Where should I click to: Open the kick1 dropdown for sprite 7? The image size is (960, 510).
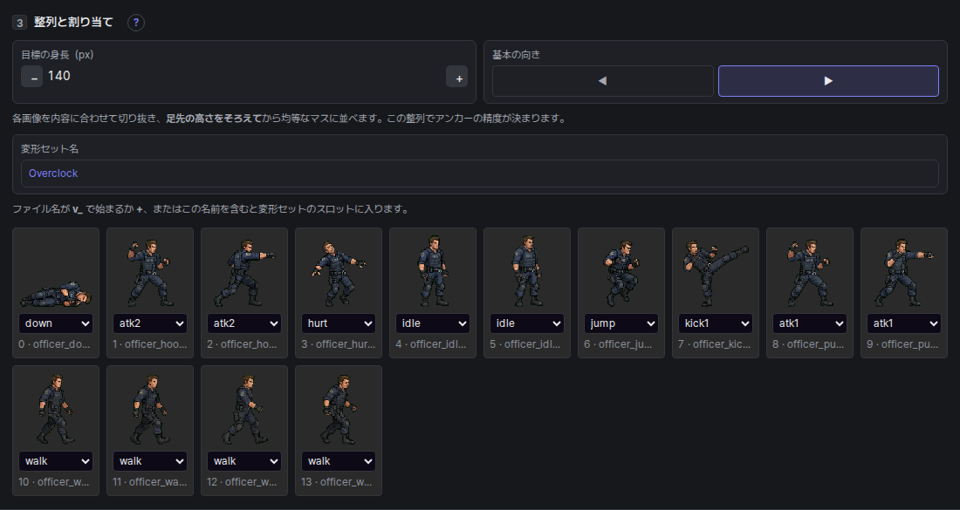point(716,323)
